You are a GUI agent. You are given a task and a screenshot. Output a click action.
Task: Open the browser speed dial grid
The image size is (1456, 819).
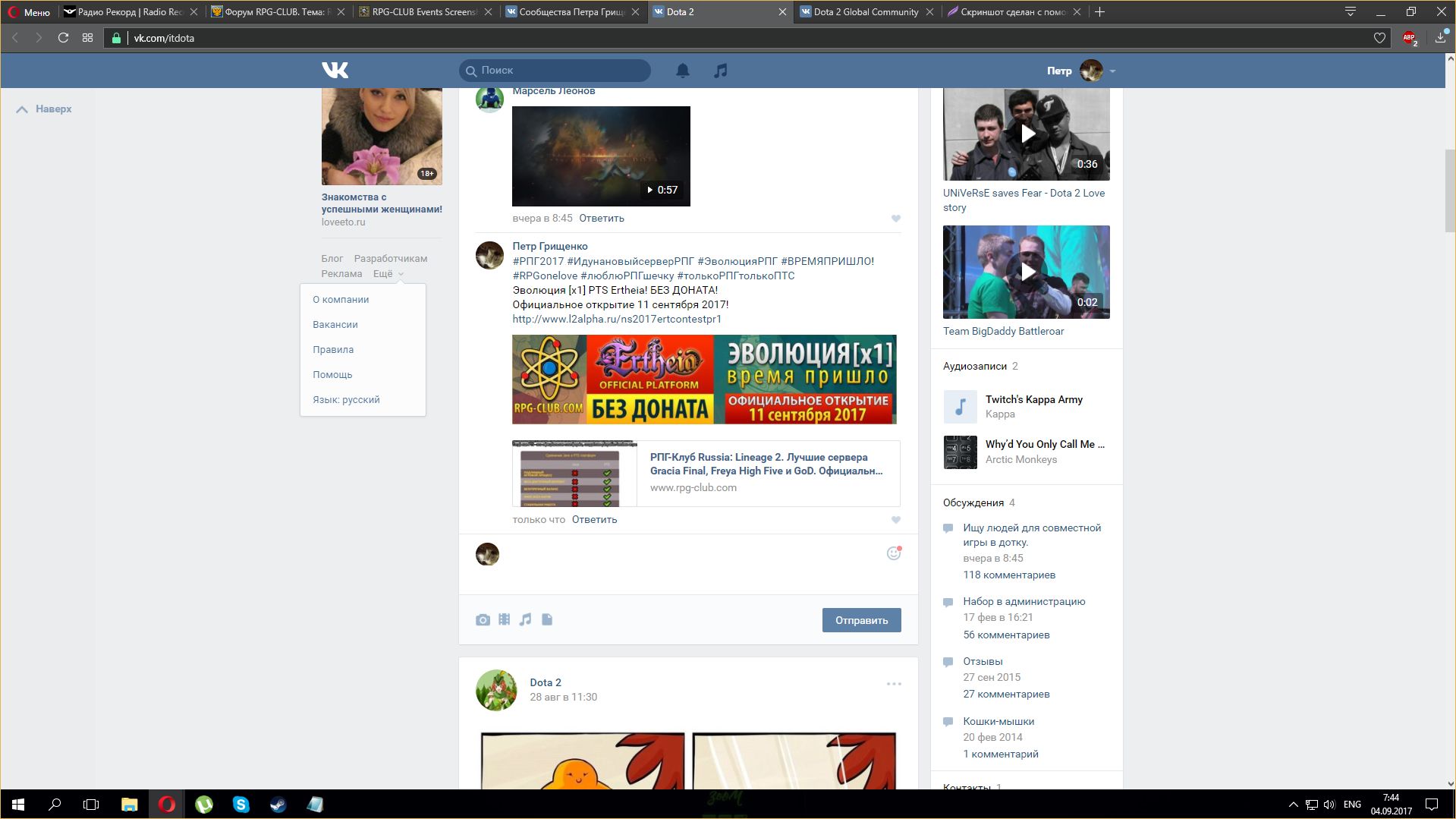88,38
